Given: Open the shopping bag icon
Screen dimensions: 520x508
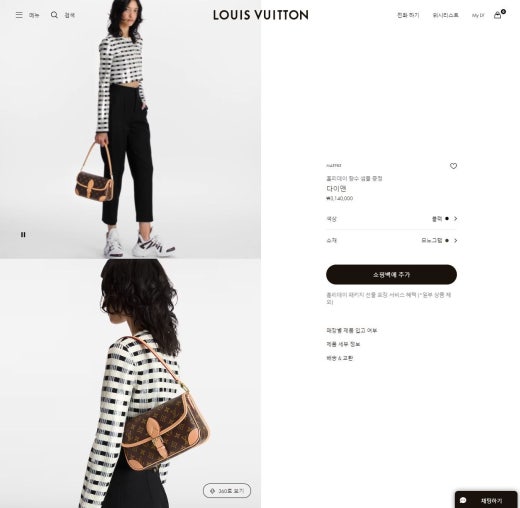Looking at the screenshot, I should (x=498, y=15).
